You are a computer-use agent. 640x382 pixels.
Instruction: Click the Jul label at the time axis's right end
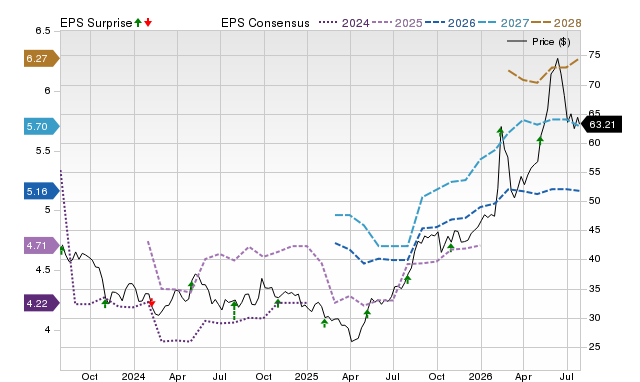click(x=567, y=377)
